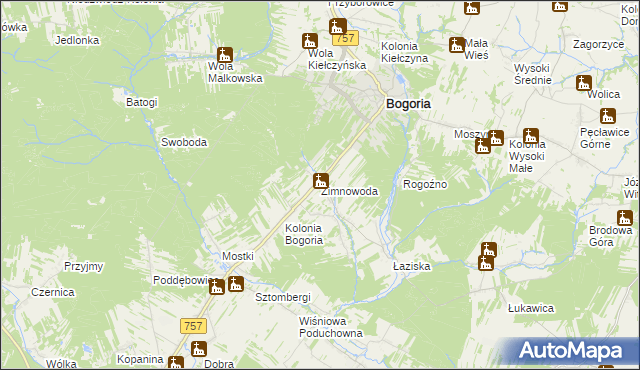
Task: Click the Kolonia Bogoria label
Action: click(304, 234)
